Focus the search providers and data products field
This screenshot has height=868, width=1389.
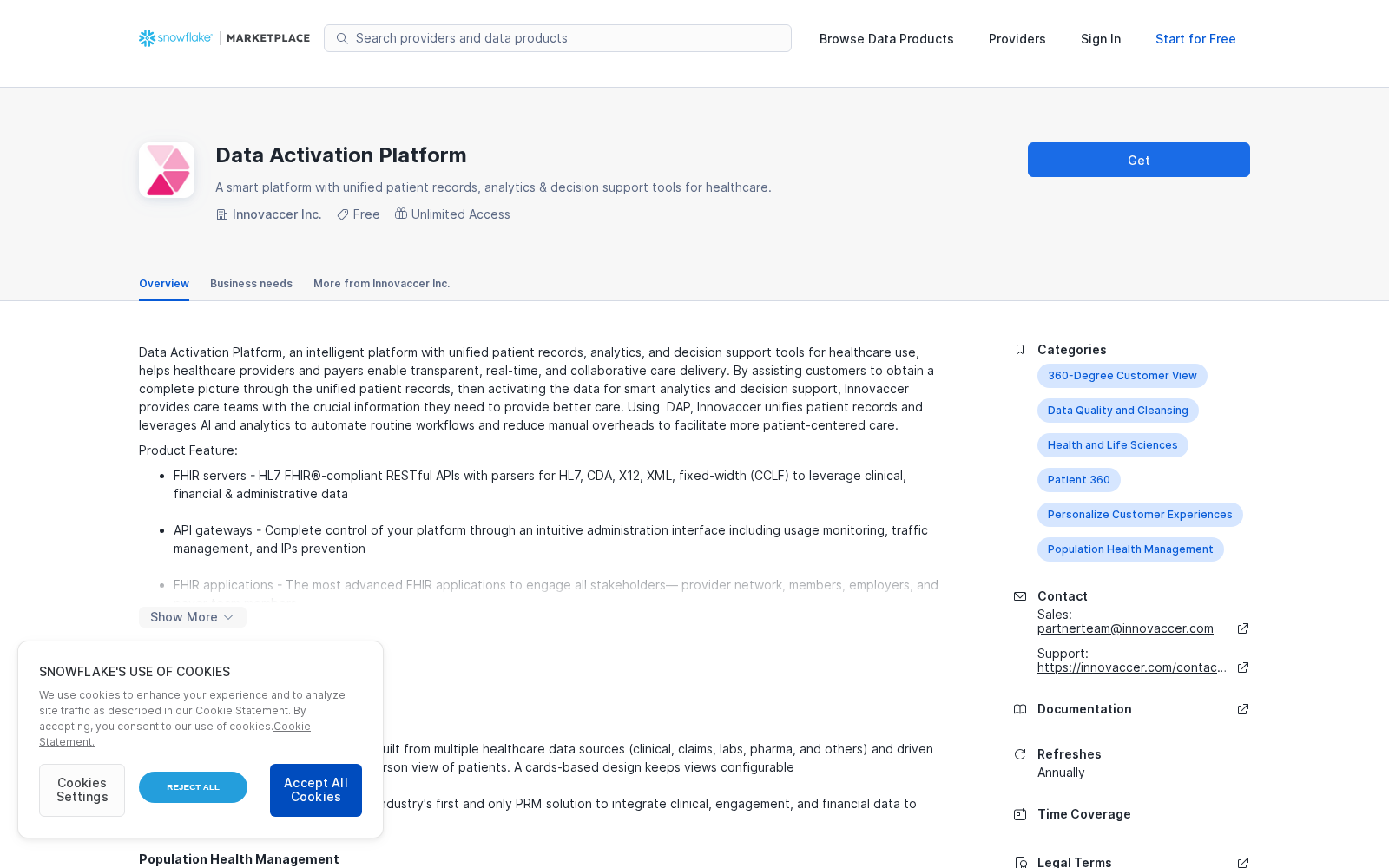click(x=557, y=38)
